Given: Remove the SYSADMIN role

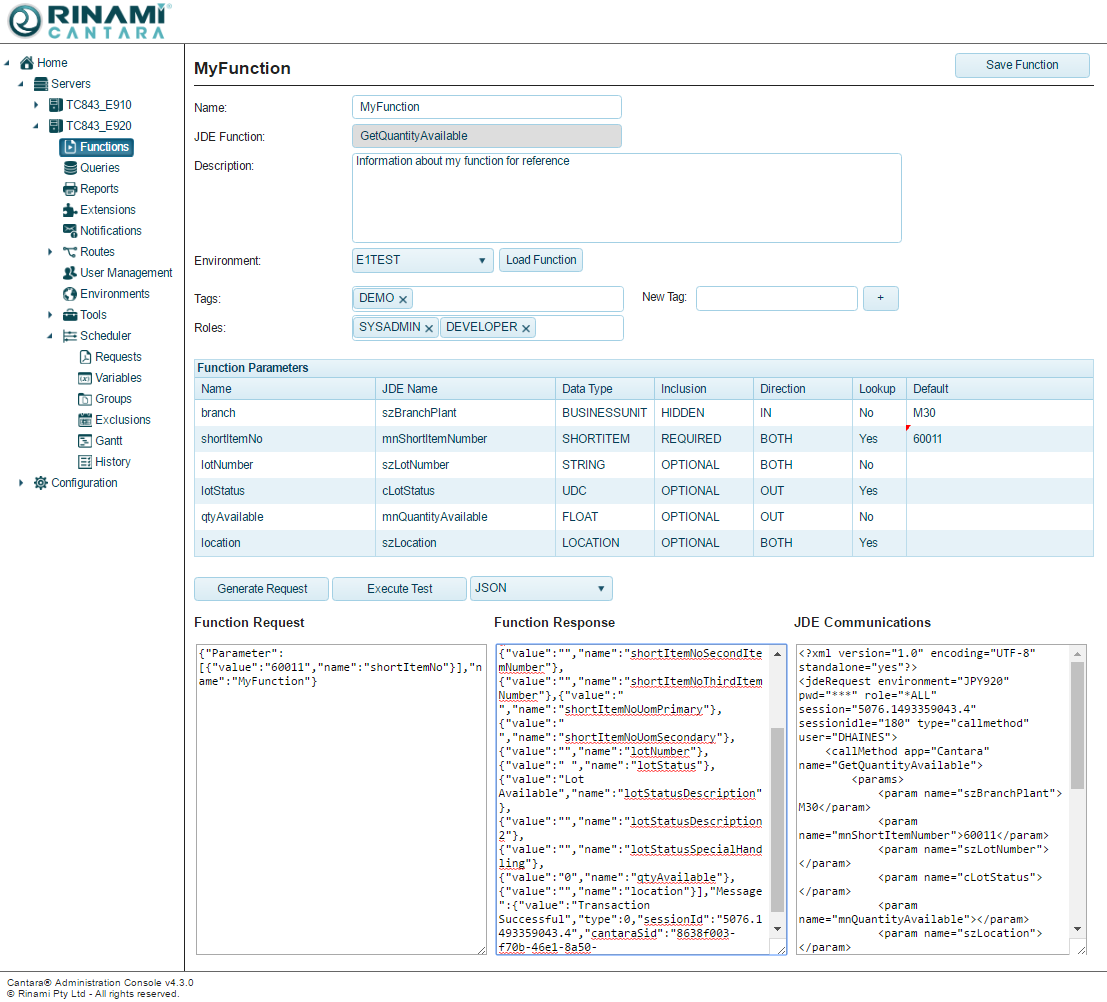Looking at the screenshot, I should coord(429,328).
